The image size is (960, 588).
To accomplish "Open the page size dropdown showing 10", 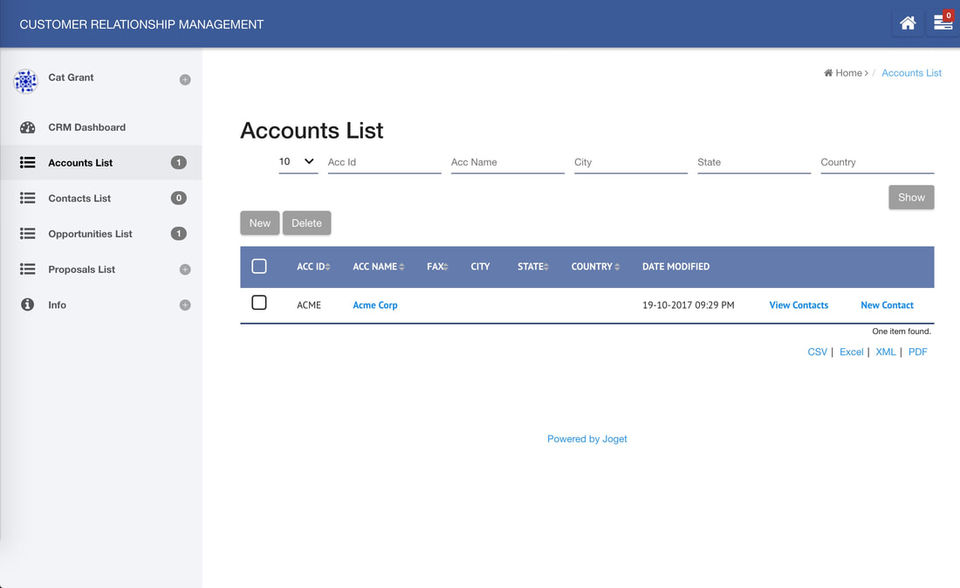I will coord(298,162).
